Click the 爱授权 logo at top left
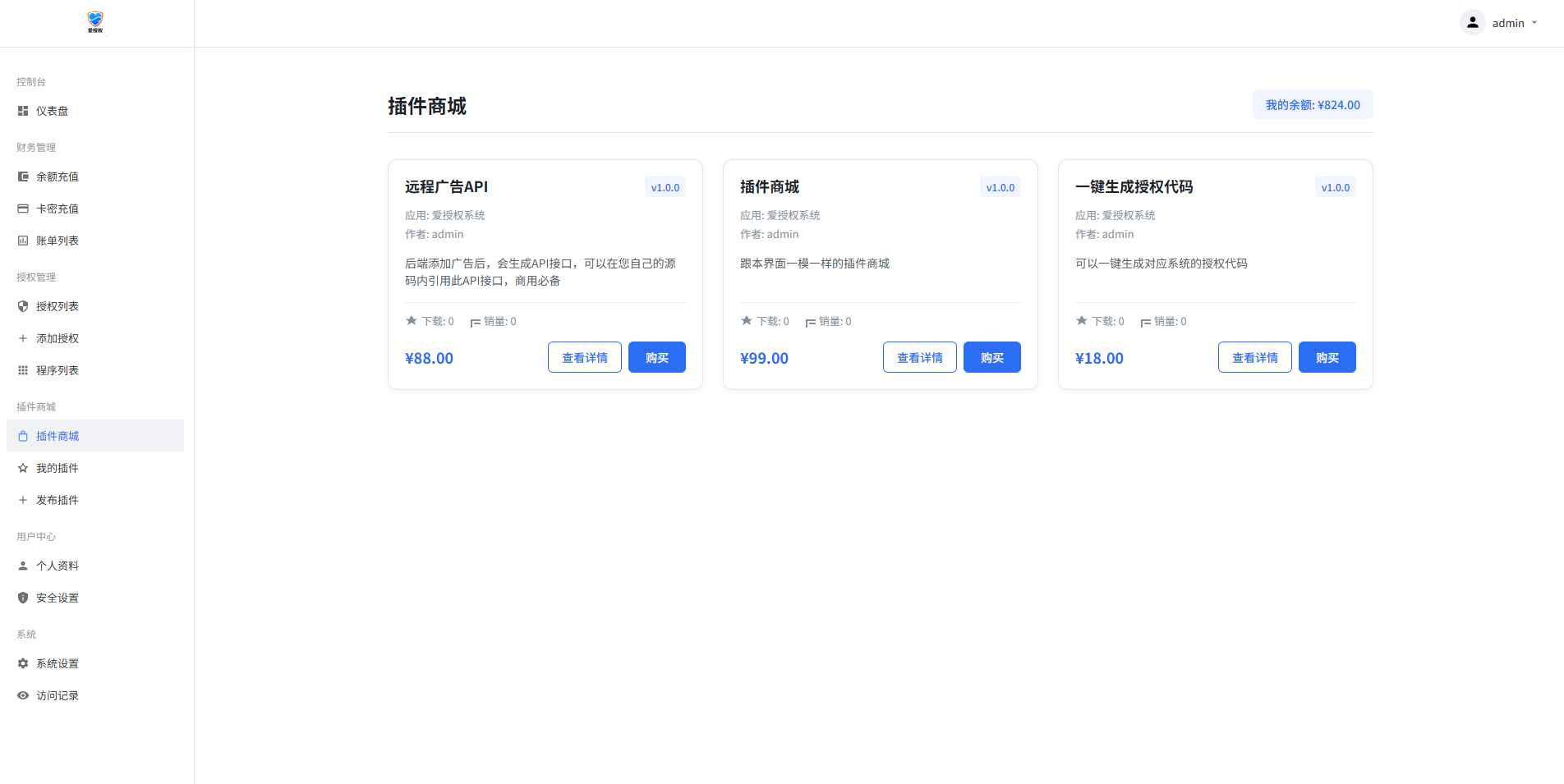Viewport: 1564px width, 784px height. [x=94, y=21]
